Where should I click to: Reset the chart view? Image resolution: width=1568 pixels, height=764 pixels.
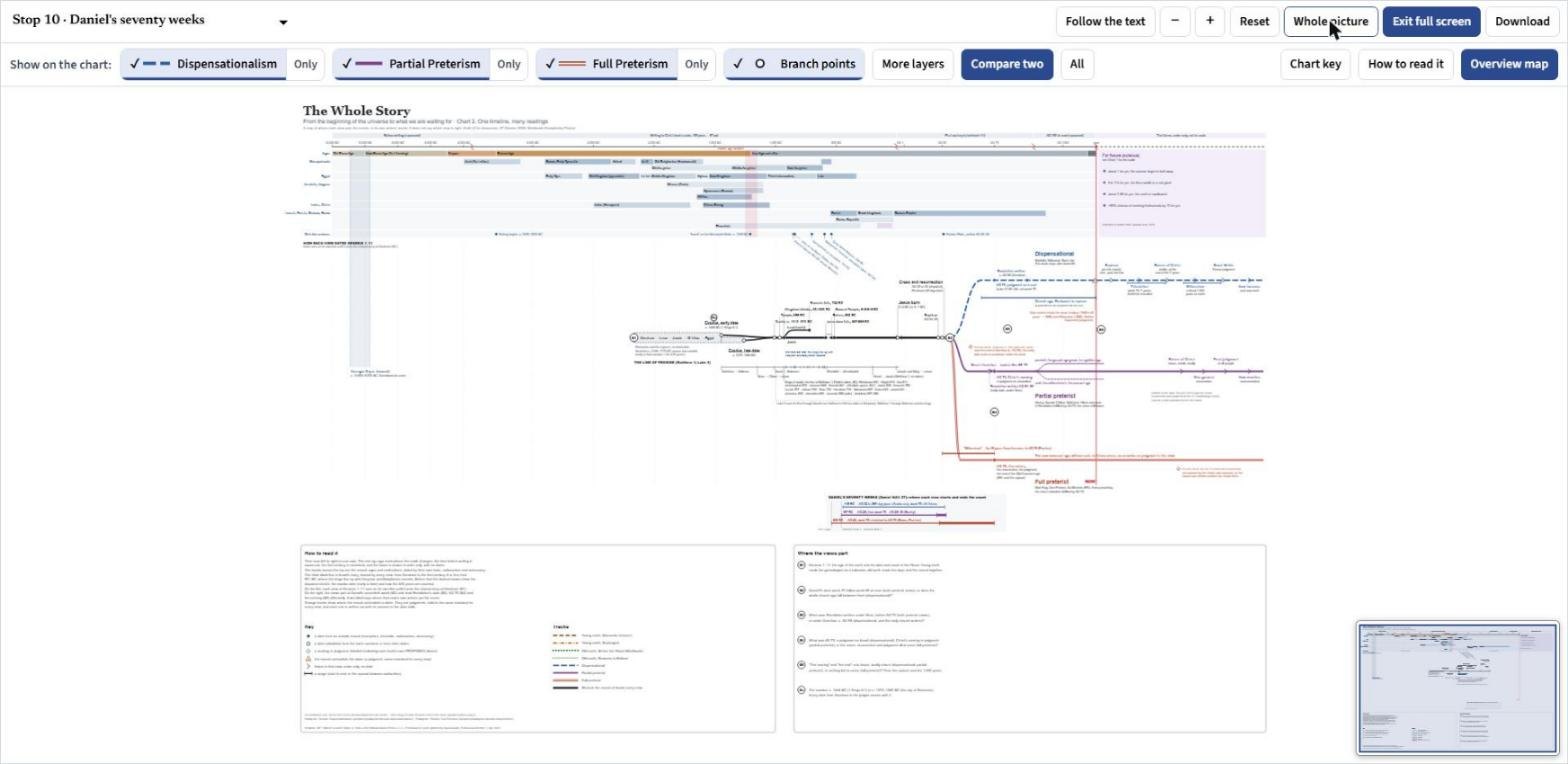[1254, 21]
